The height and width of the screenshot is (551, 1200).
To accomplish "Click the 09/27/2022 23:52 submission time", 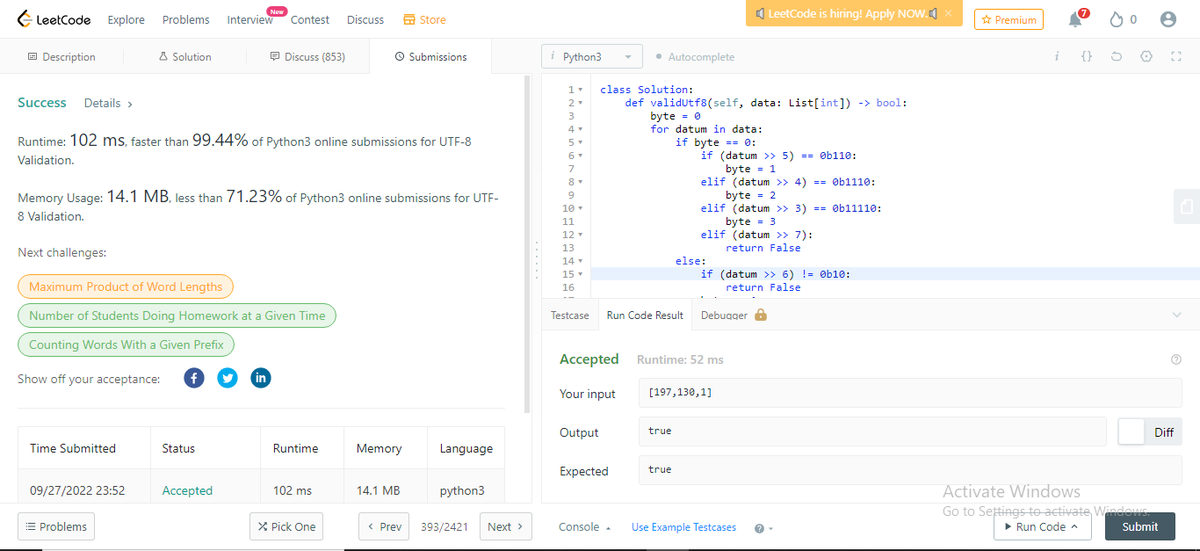I will [x=77, y=491].
